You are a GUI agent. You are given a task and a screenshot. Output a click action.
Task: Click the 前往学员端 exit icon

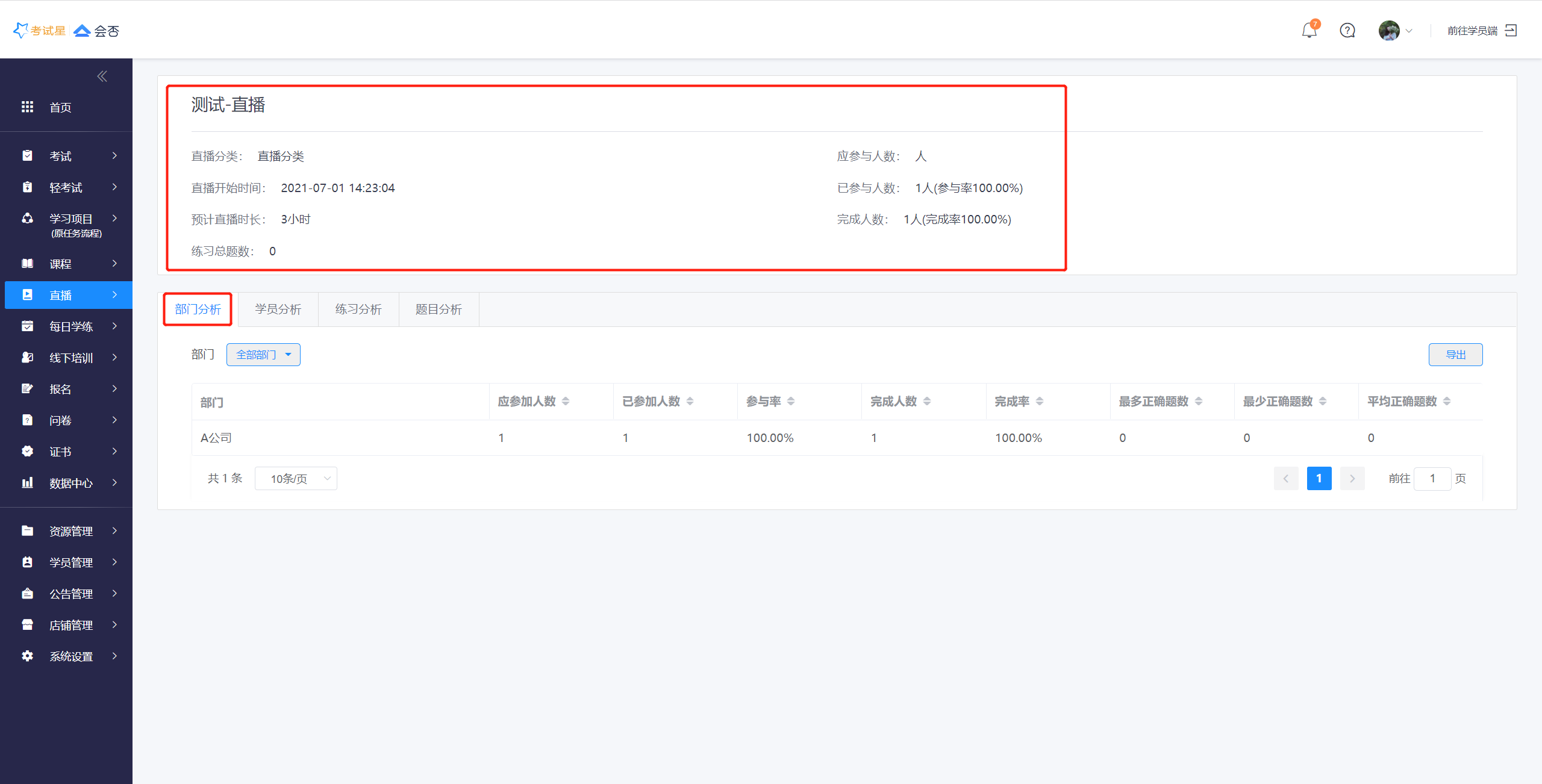pyautogui.click(x=1511, y=30)
